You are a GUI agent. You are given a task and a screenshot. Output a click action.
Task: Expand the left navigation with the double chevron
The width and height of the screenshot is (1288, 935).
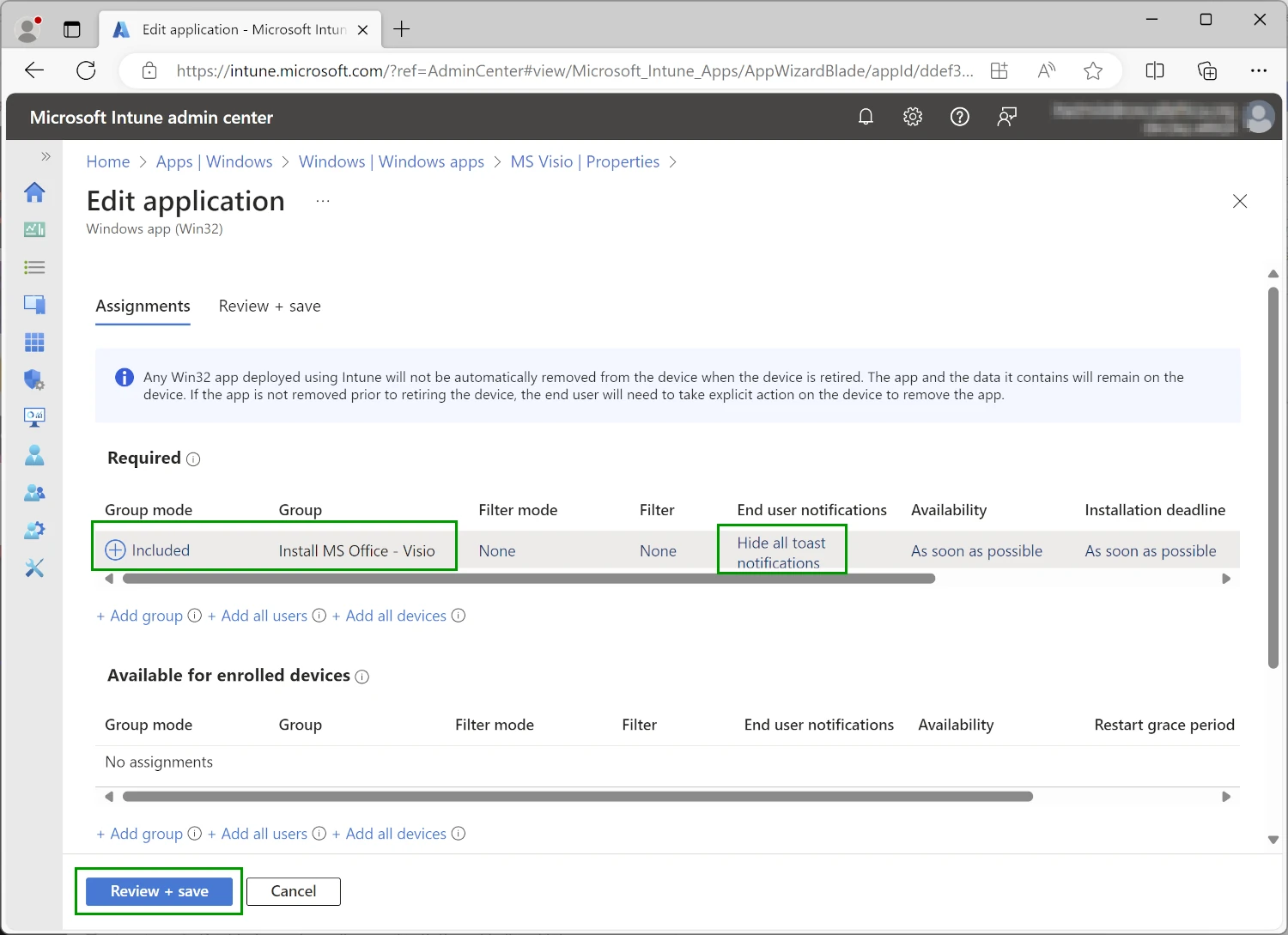(x=46, y=156)
